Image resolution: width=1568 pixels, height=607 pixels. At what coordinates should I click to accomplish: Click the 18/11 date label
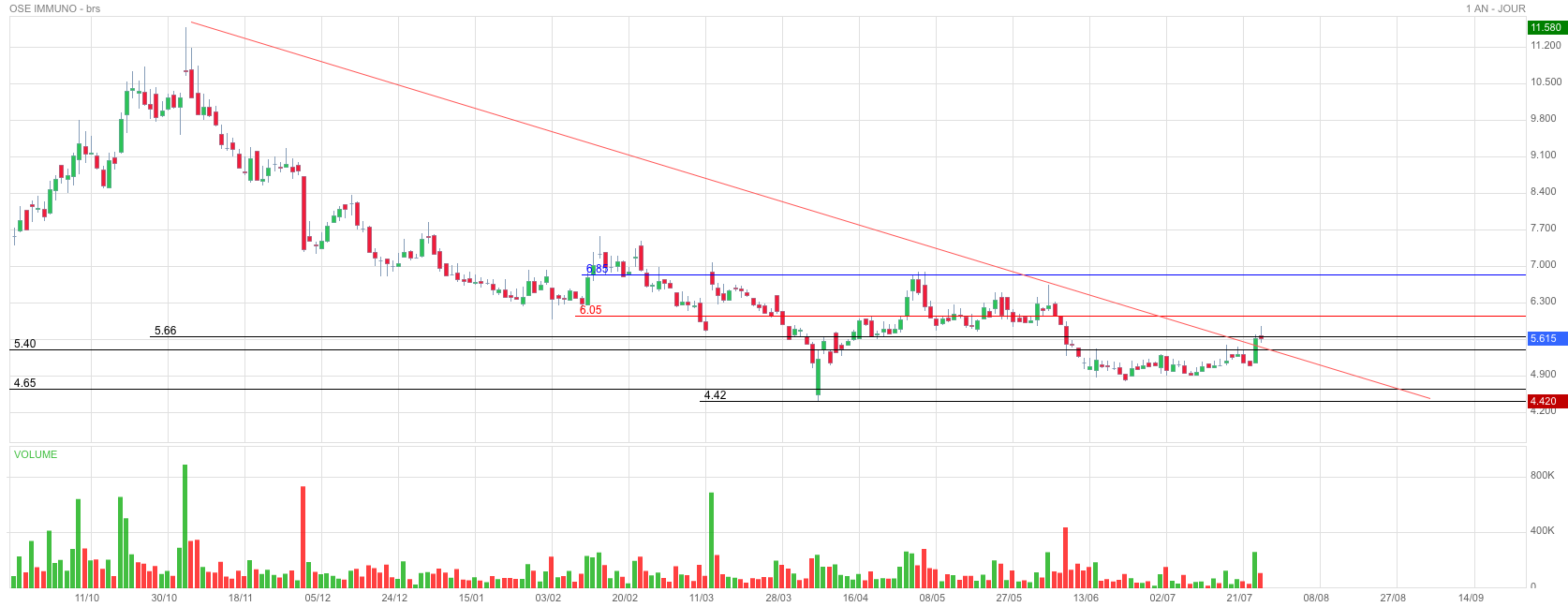tap(241, 598)
